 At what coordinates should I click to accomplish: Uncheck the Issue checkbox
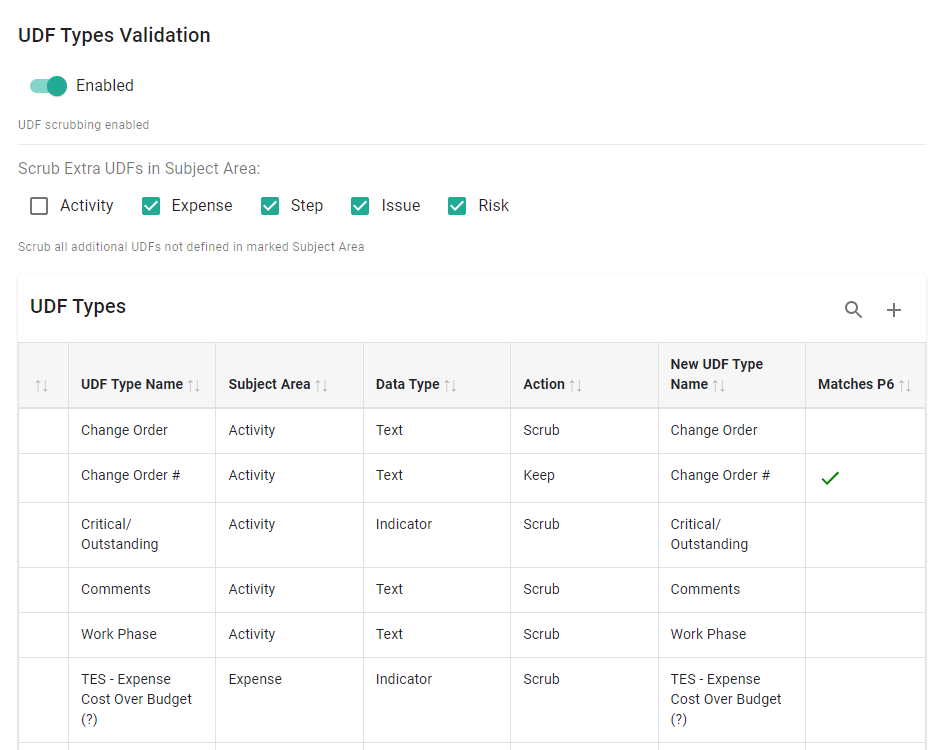tap(360, 206)
